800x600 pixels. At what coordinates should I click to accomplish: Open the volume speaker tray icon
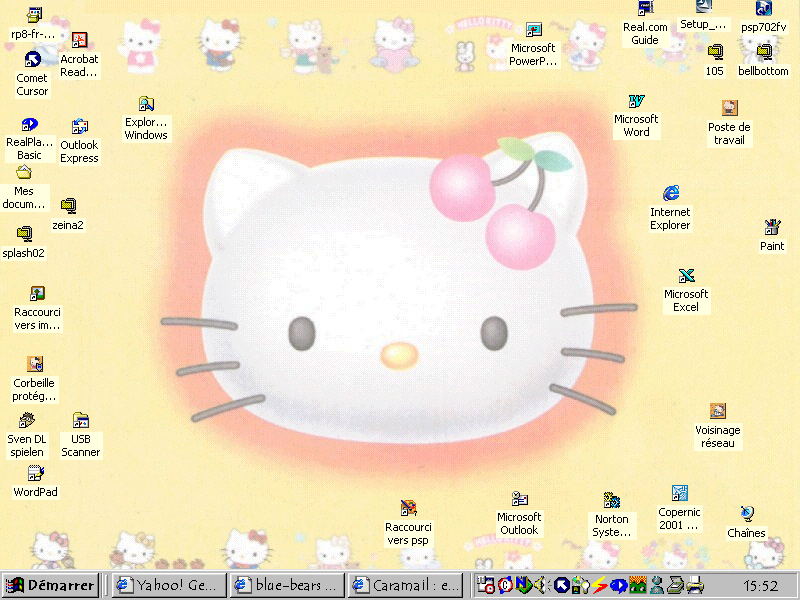(541, 585)
